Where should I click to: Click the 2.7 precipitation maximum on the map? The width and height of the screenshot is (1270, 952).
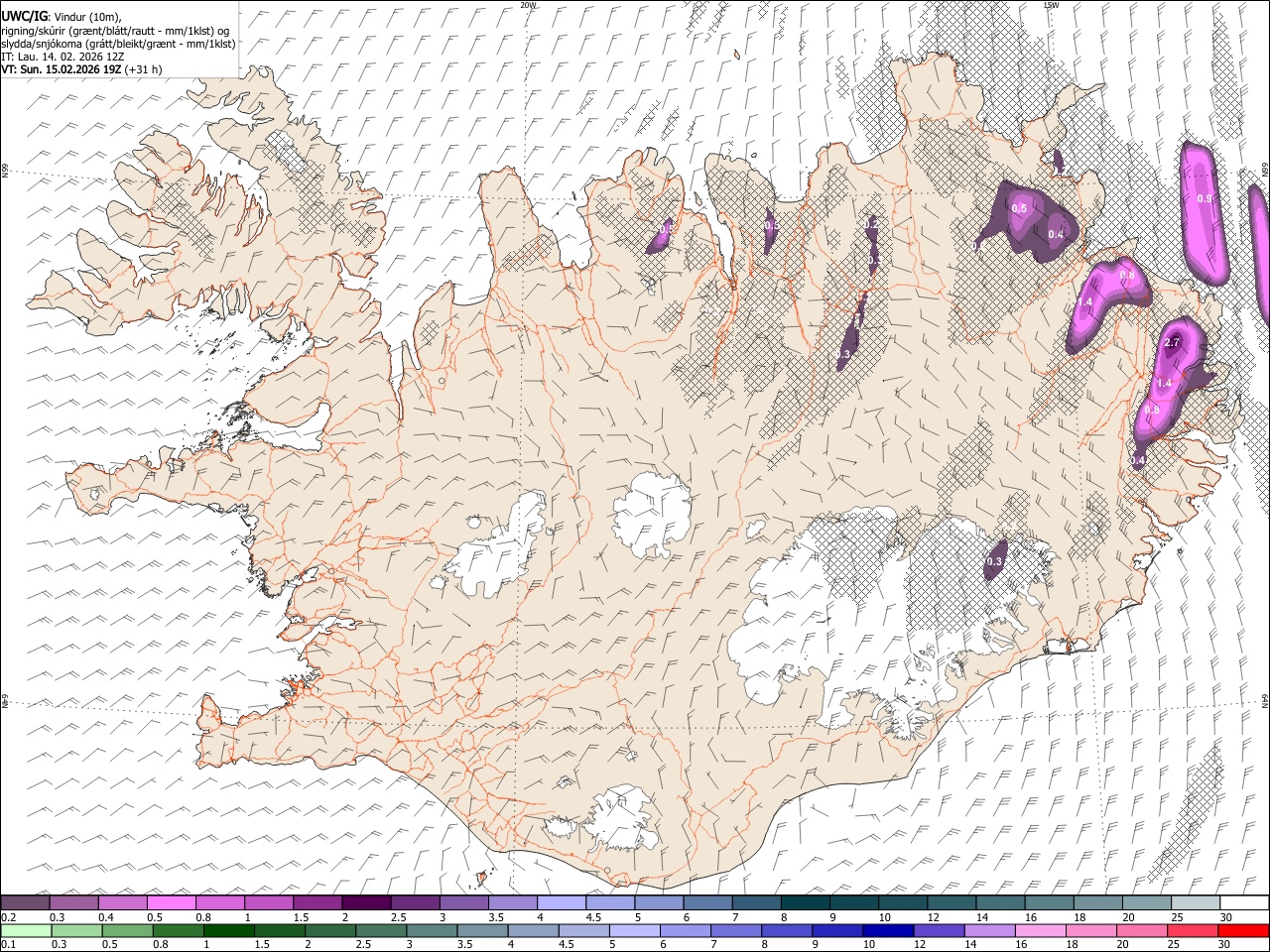[x=1172, y=342]
